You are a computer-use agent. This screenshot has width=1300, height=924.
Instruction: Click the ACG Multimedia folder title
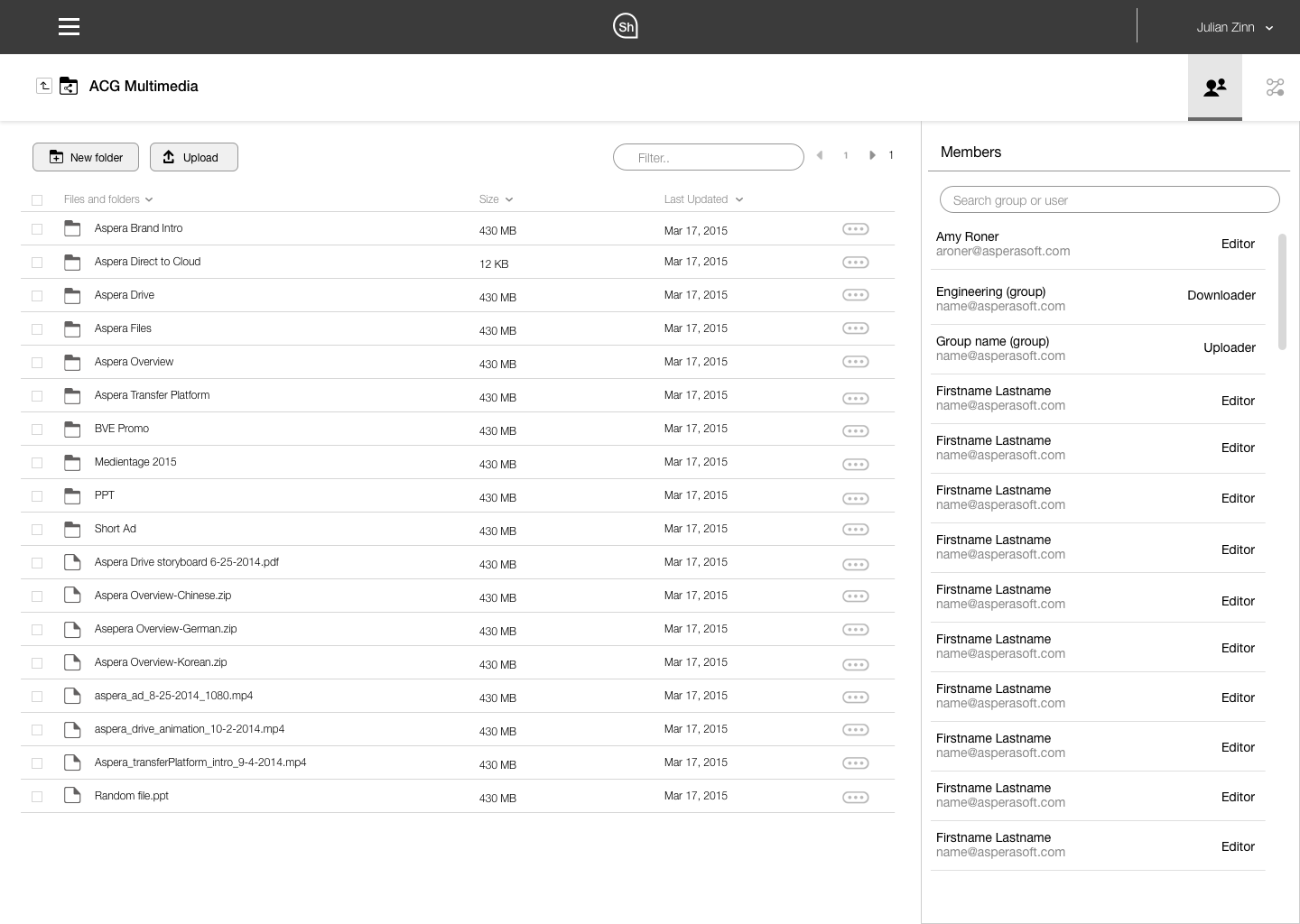(x=144, y=86)
